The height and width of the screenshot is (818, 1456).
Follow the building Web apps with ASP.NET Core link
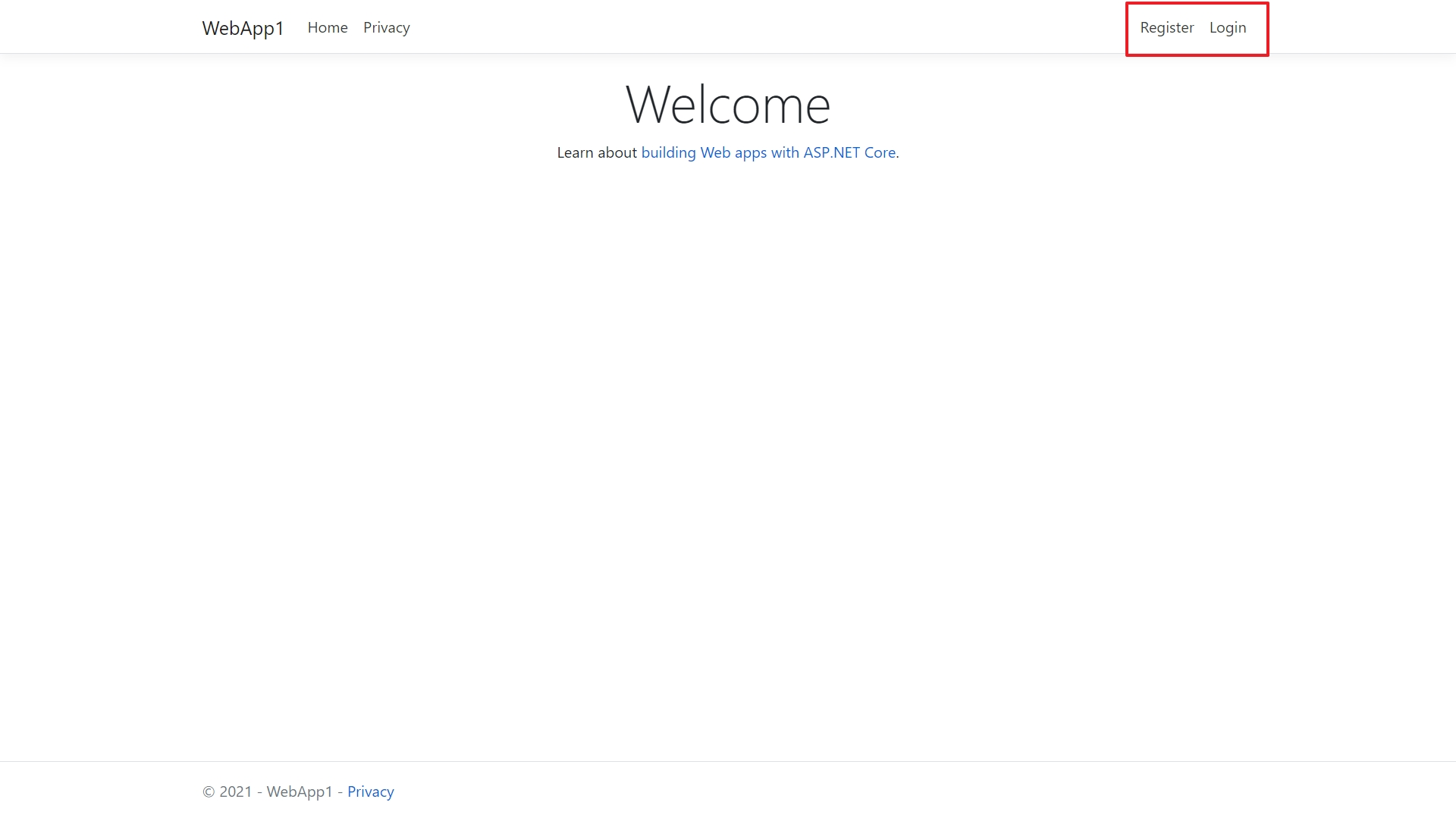click(767, 152)
